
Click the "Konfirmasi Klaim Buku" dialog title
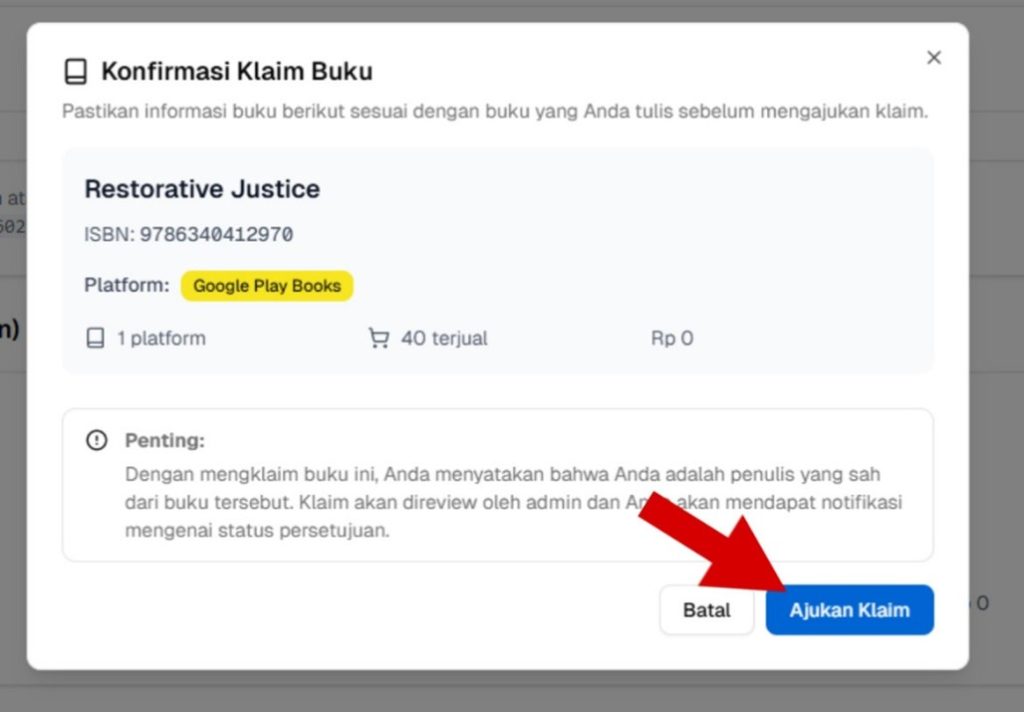237,72
